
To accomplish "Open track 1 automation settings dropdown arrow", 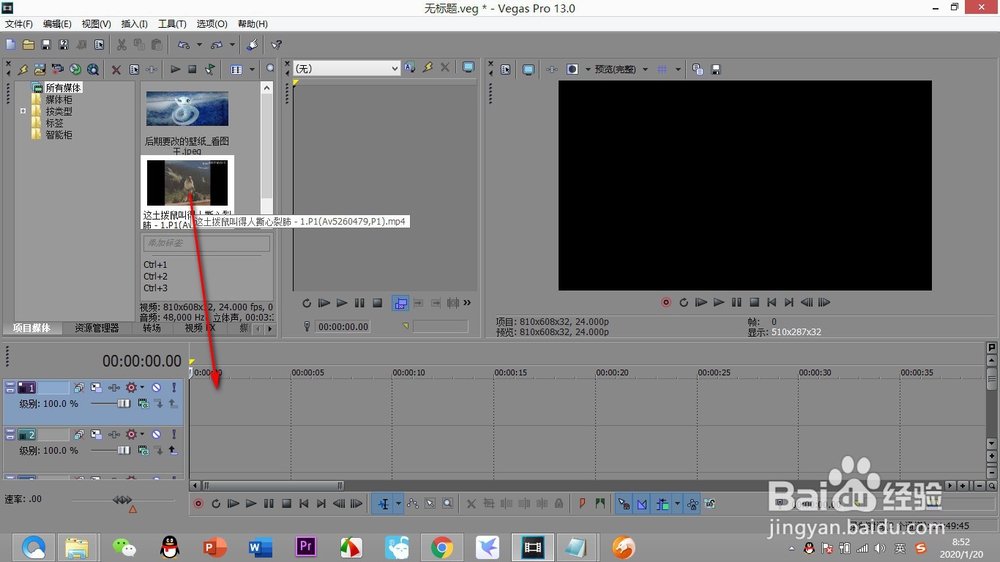I will point(142,387).
